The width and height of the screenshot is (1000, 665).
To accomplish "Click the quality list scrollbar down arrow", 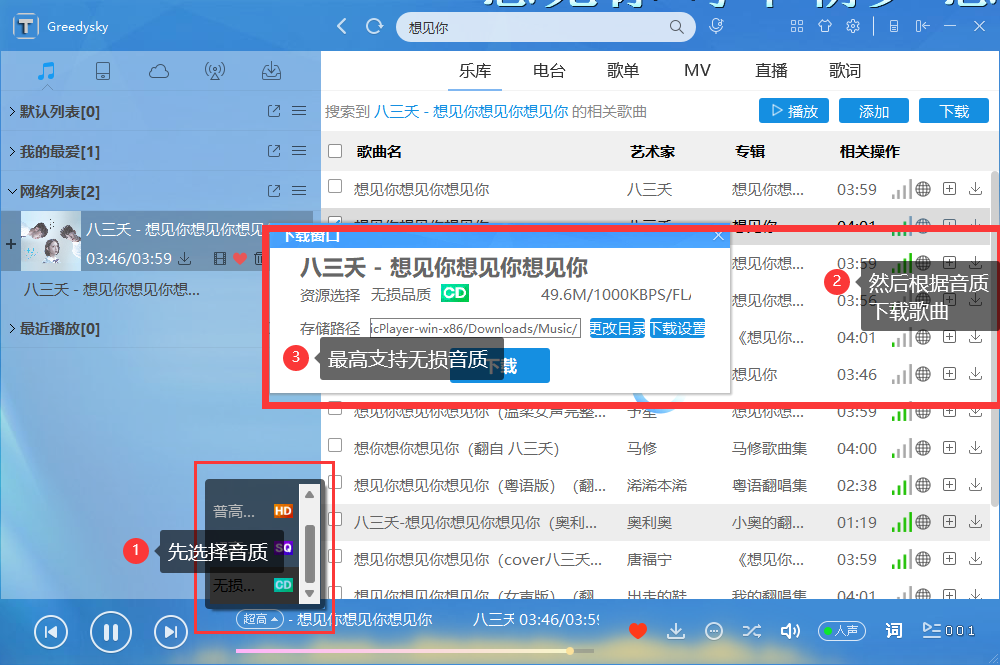I will pyautogui.click(x=310, y=593).
